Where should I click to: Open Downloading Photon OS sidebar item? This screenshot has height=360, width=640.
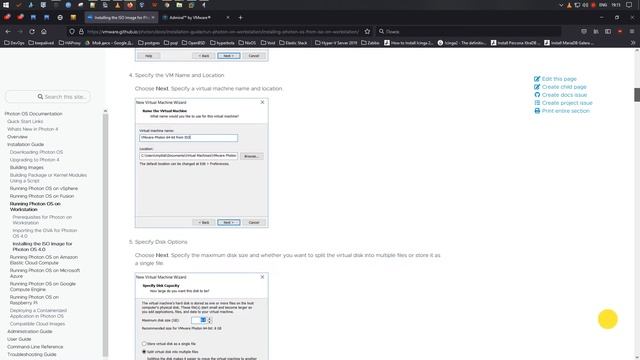36,152
